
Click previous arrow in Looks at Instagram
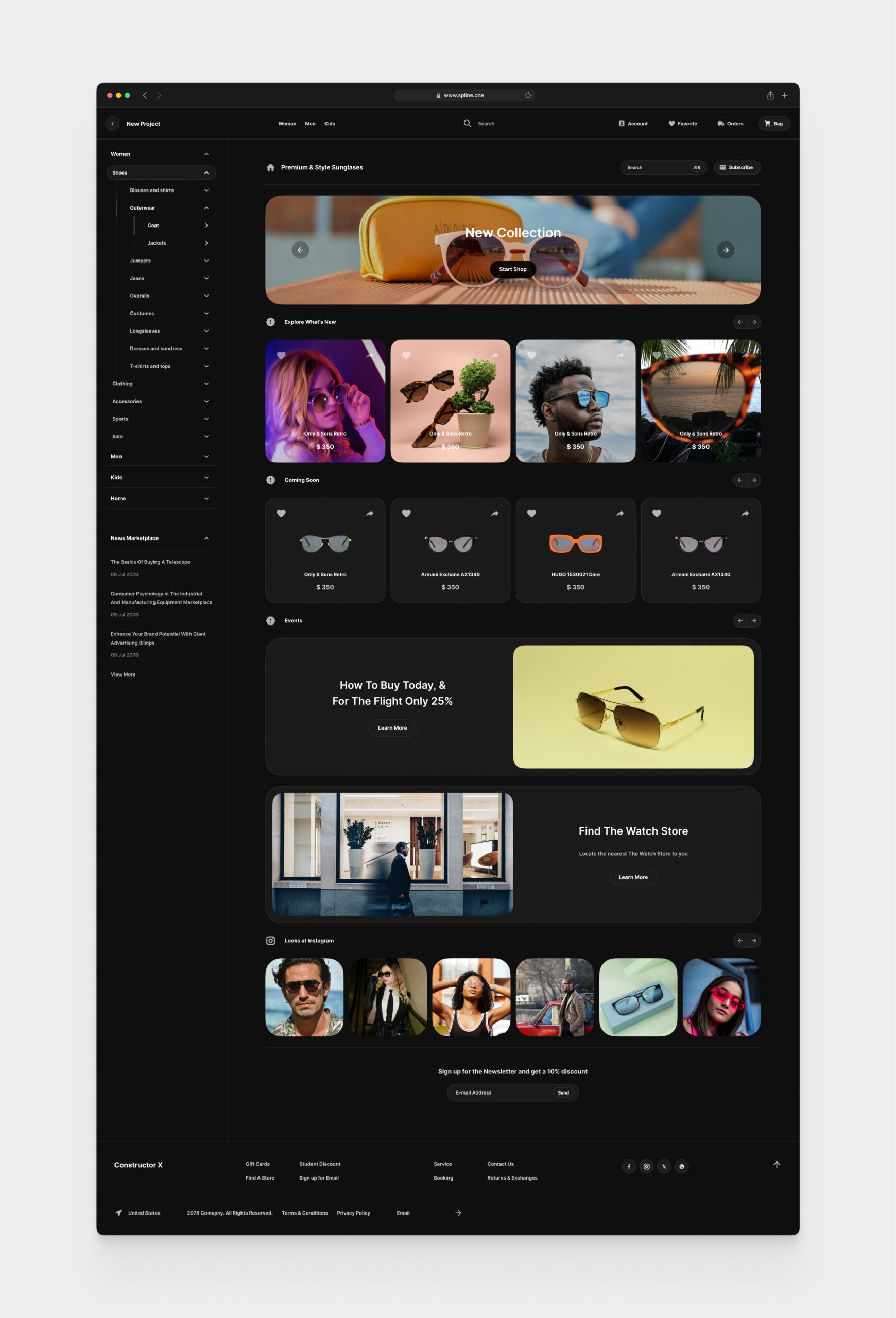(x=740, y=941)
